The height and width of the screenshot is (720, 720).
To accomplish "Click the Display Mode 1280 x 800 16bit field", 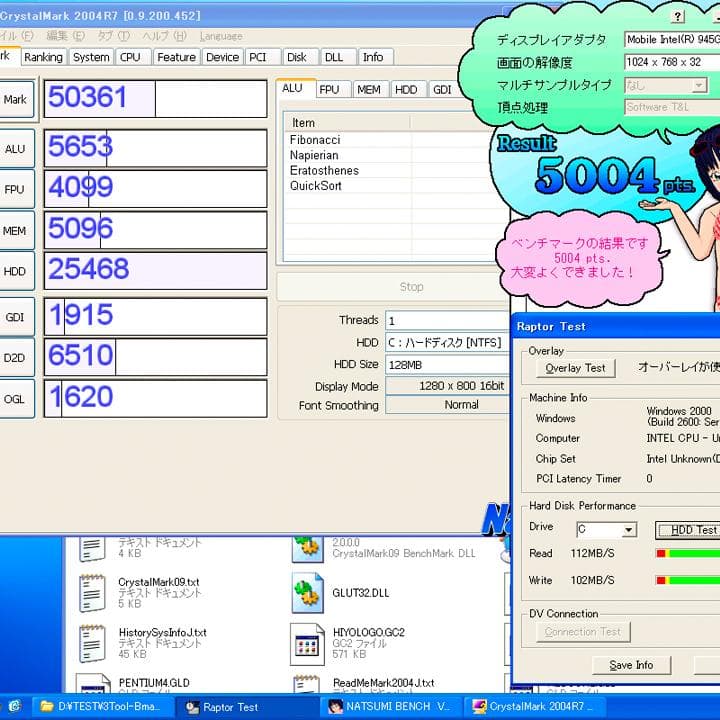I will click(x=448, y=386).
